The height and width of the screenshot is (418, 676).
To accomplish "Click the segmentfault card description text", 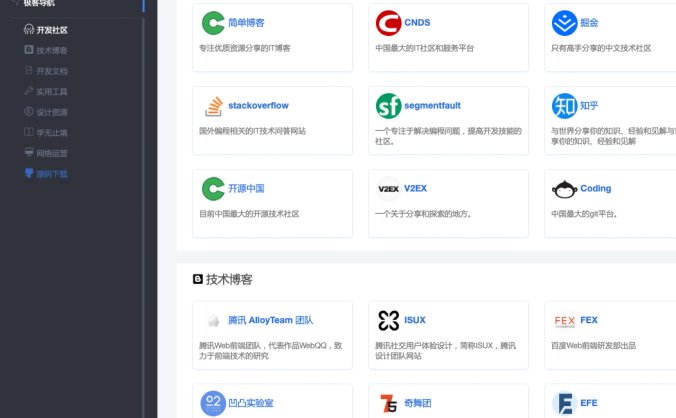I will pos(448,136).
